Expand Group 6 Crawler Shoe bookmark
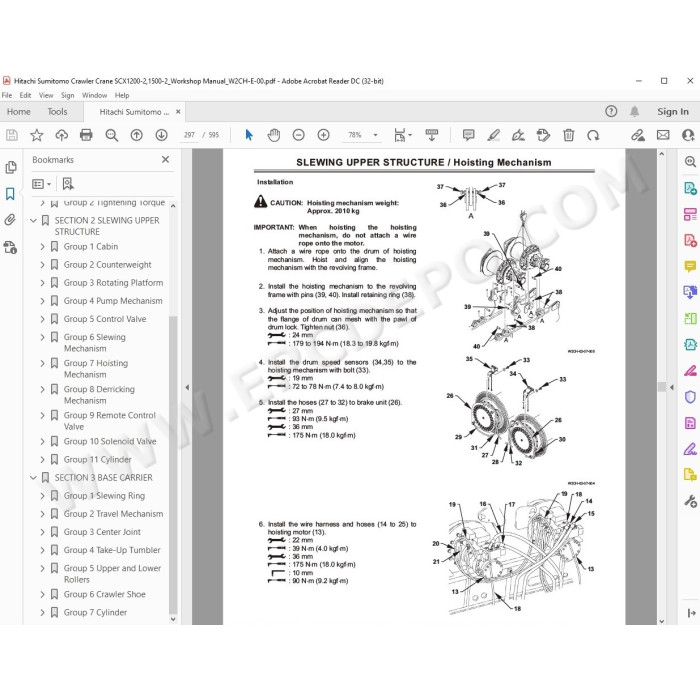Viewport: 700px width, 700px height. coord(42,595)
